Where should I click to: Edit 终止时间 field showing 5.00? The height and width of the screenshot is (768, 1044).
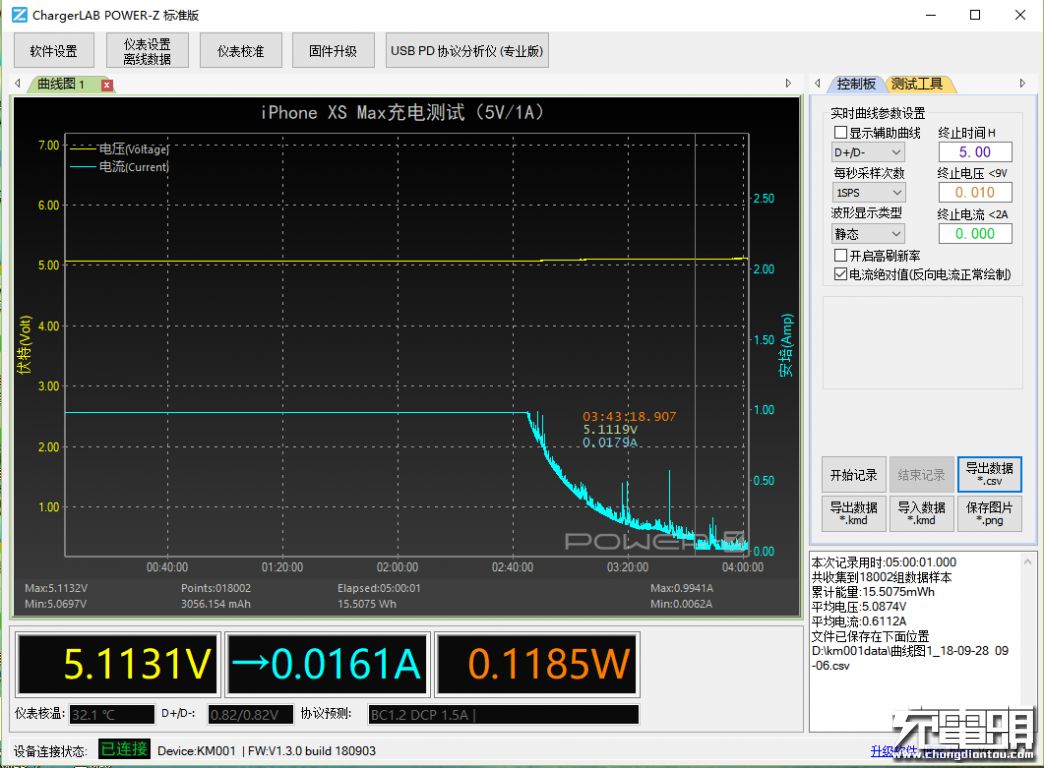point(975,152)
